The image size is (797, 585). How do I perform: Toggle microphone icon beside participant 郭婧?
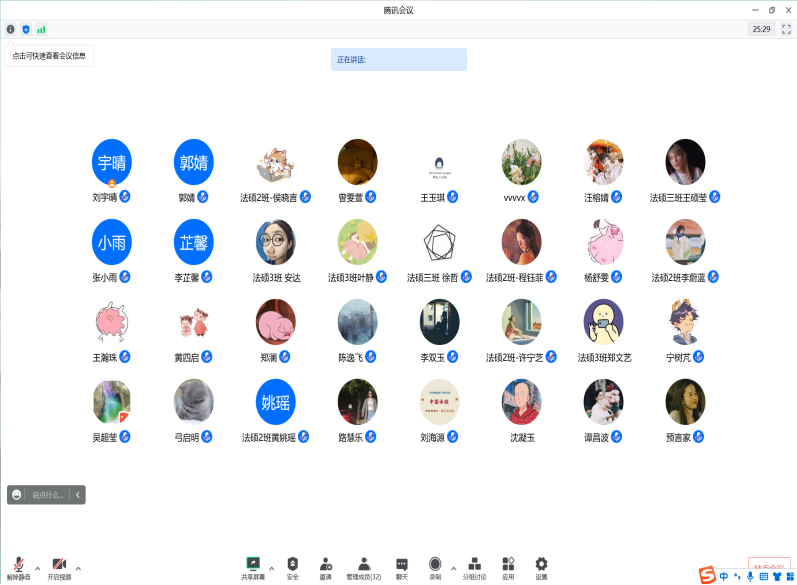click(203, 197)
